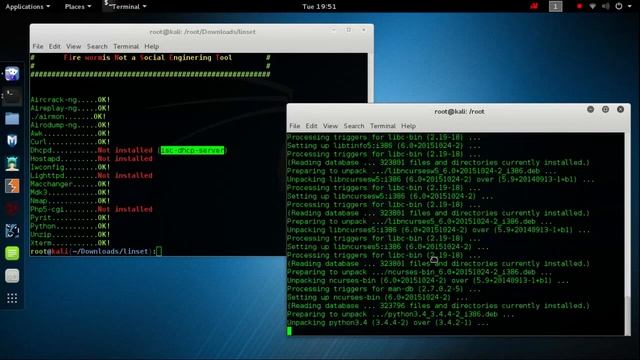Open File menu in root@kali: /root window
640x360 pixels.
pyautogui.click(x=295, y=126)
